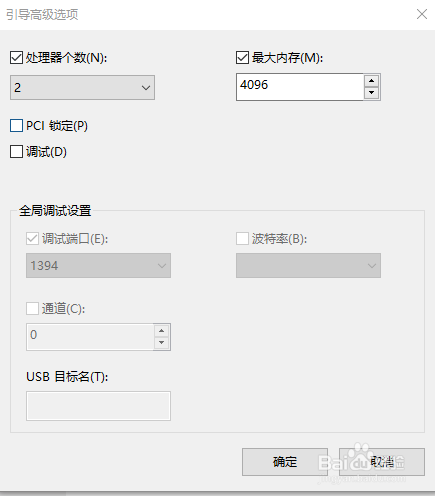Image resolution: width=435 pixels, height=496 pixels.
Task: Cancel with the 取消 button
Action: (x=382, y=462)
